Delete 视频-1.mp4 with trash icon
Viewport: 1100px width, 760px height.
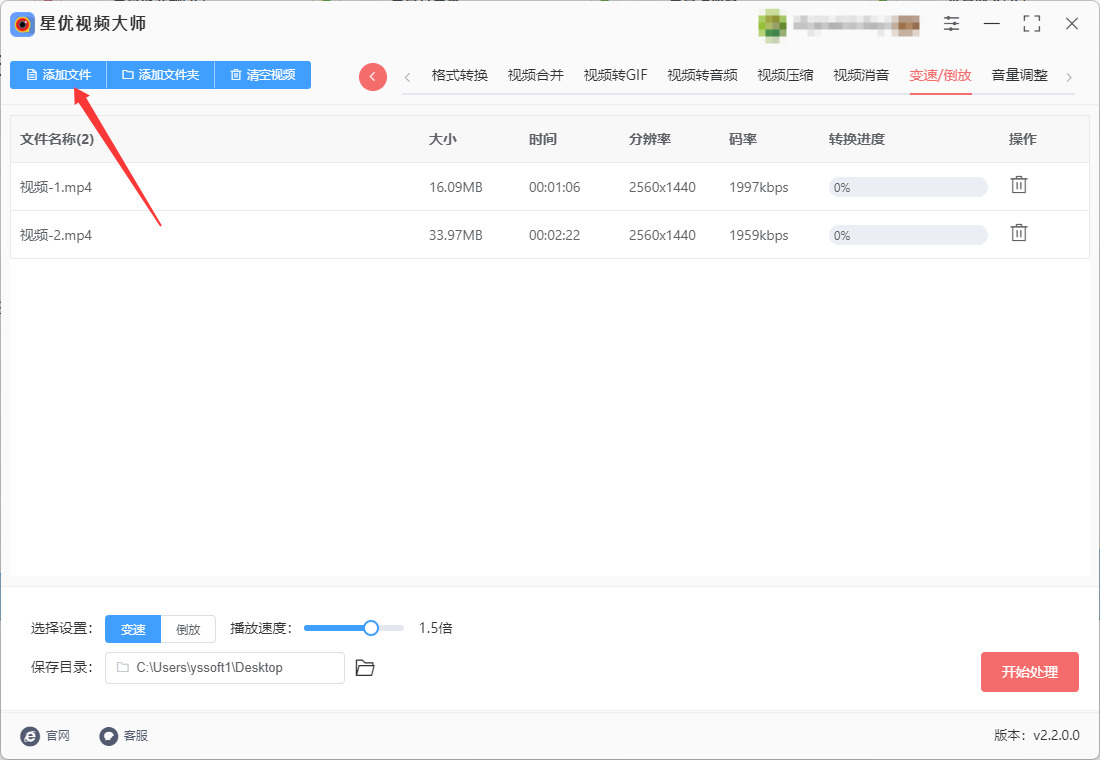click(1019, 185)
